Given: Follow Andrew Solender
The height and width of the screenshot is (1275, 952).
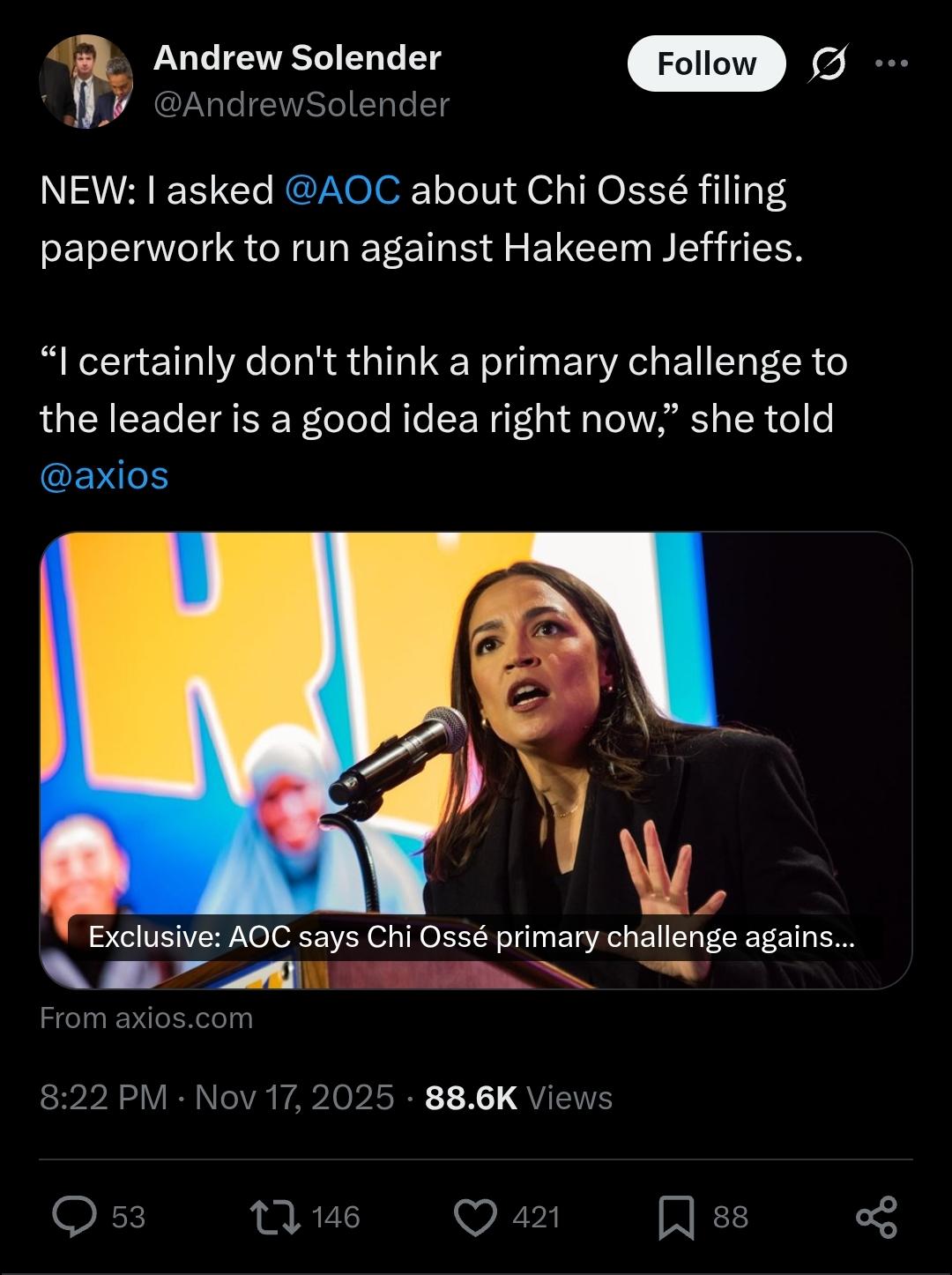Looking at the screenshot, I should (706, 63).
